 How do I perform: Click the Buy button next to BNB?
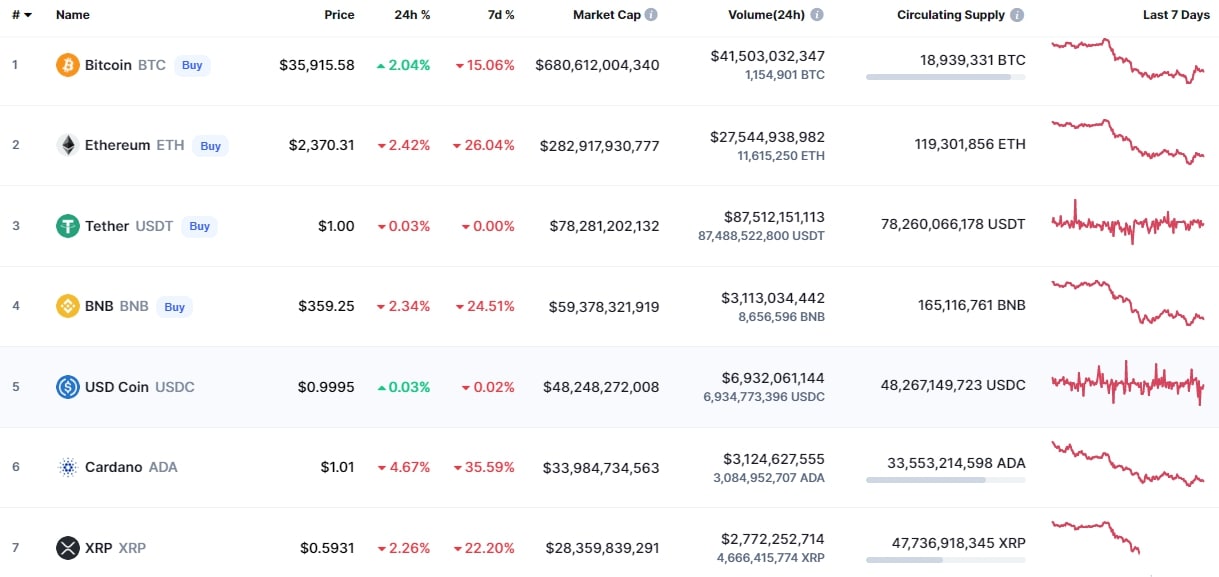[x=175, y=307]
